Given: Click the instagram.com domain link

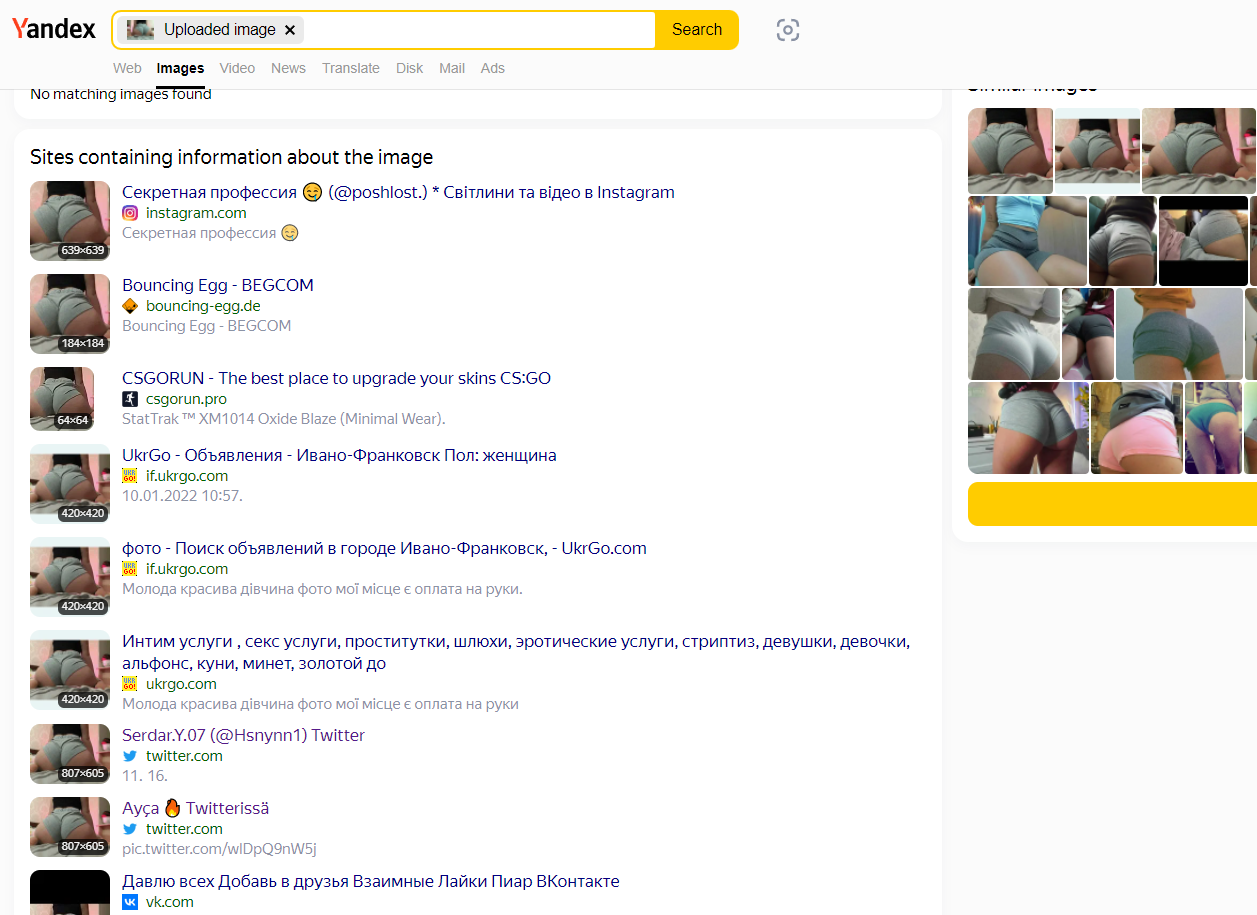Looking at the screenshot, I should click(196, 213).
